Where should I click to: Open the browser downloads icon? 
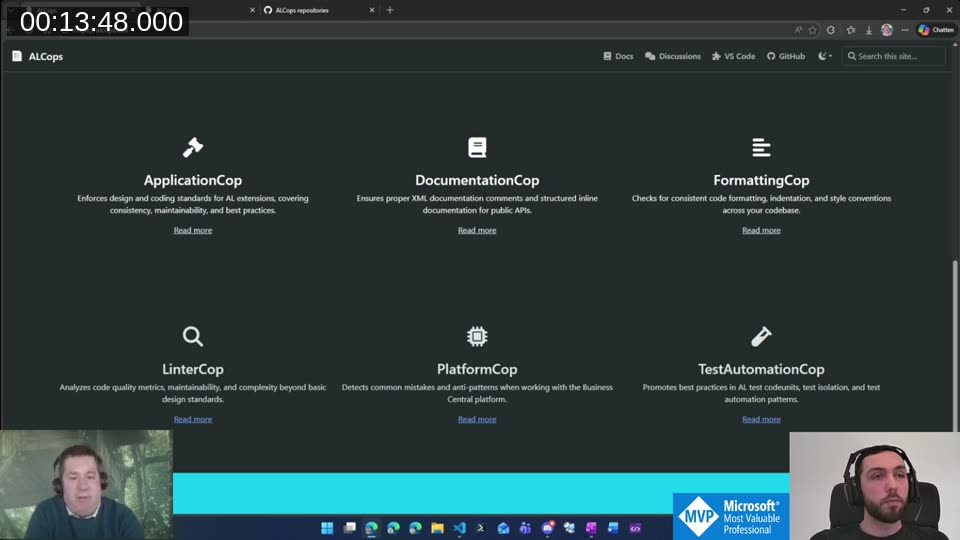(x=869, y=30)
